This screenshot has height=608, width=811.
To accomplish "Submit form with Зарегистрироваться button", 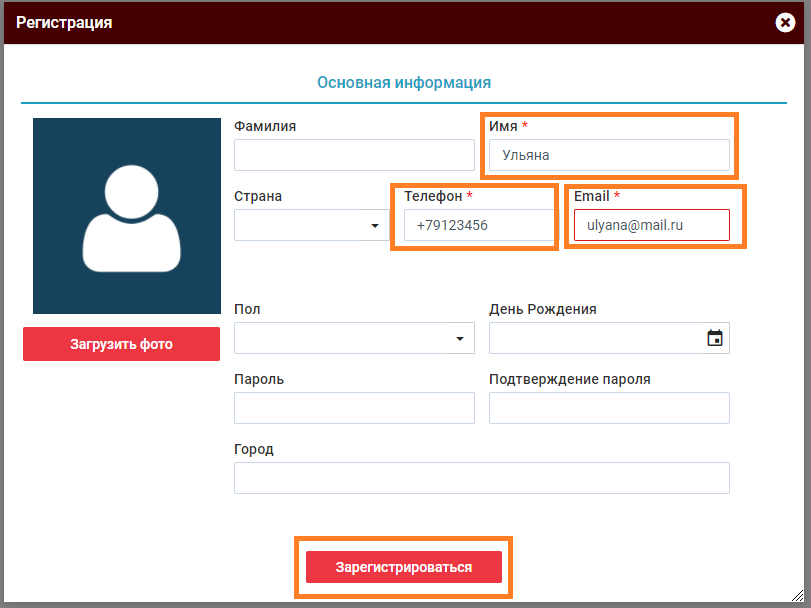I will 403,567.
